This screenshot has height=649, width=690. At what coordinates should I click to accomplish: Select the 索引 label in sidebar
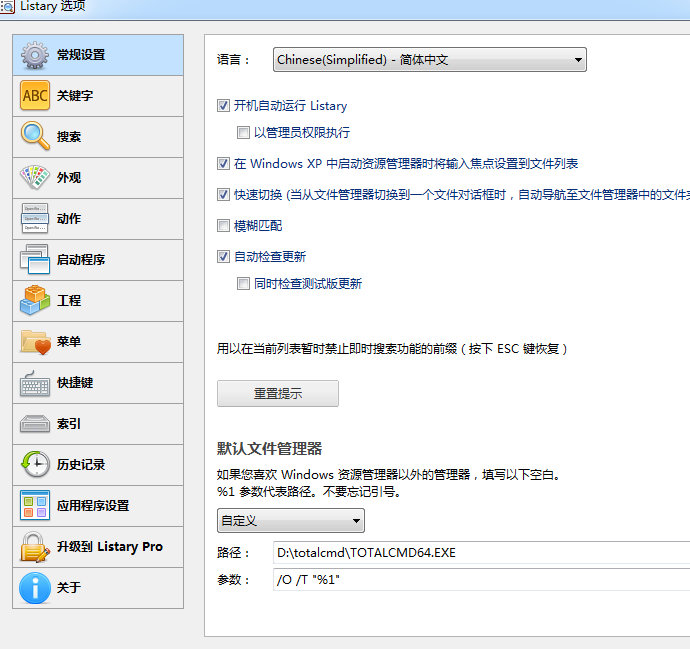[69, 424]
